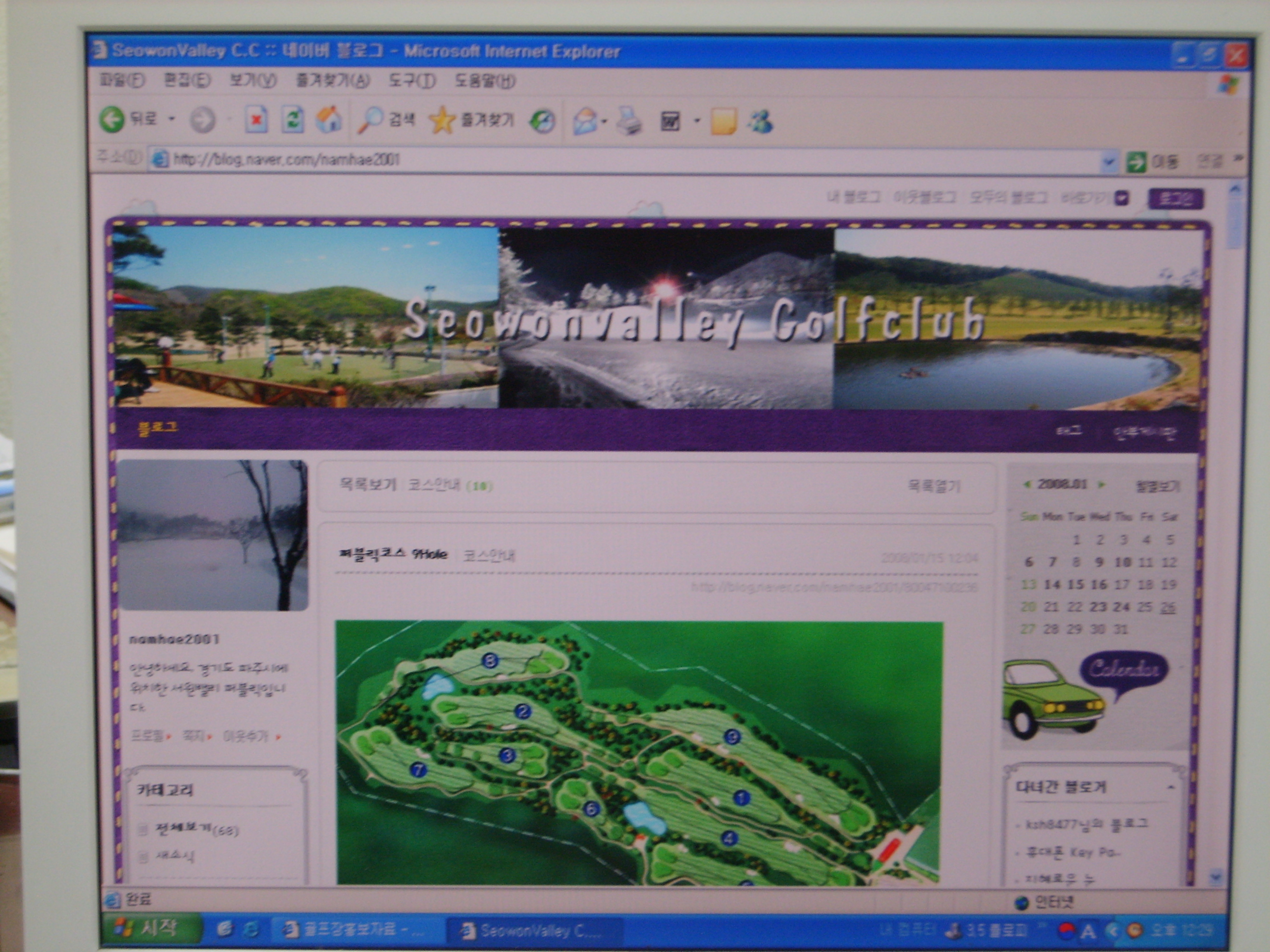Click the snowy profile picture thumbnail
The image size is (1270, 952).
[x=213, y=535]
